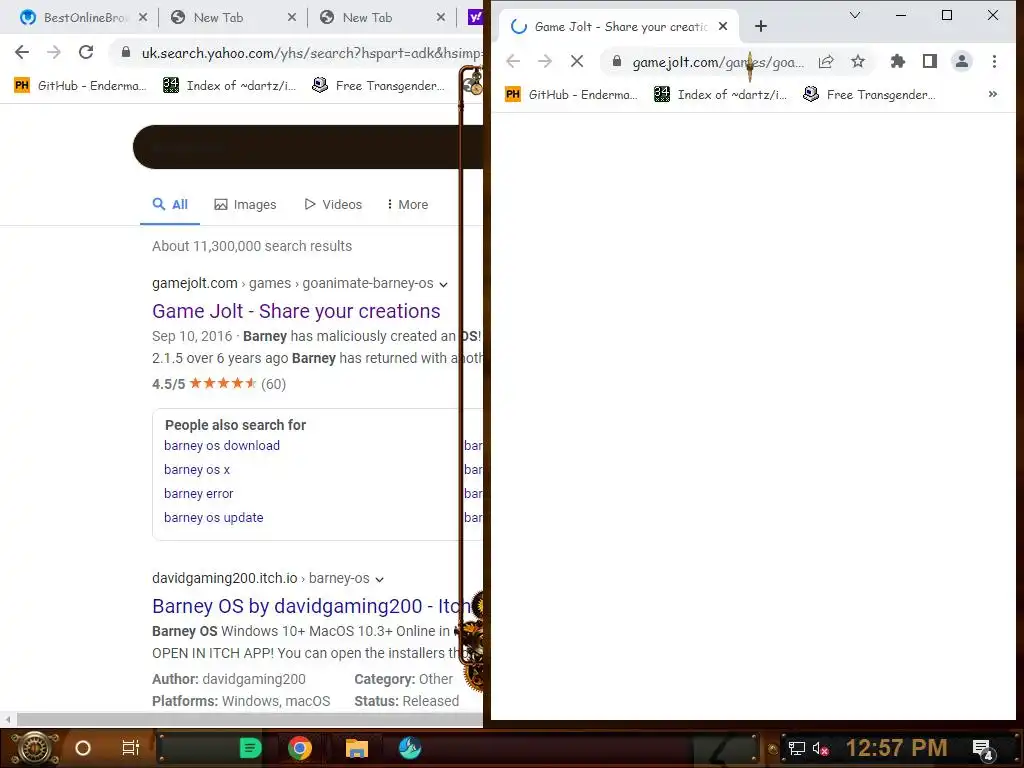Viewport: 1024px width, 768px height.
Task: Click 'barney error' suggestion
Action: 199,494
